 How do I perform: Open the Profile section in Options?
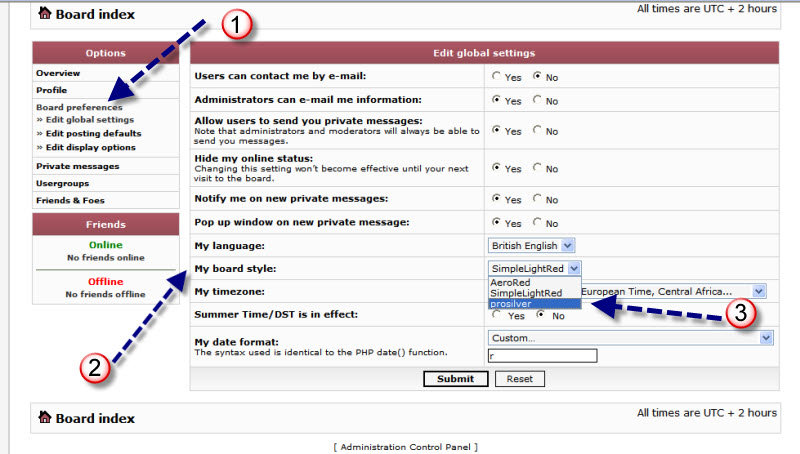(x=52, y=90)
